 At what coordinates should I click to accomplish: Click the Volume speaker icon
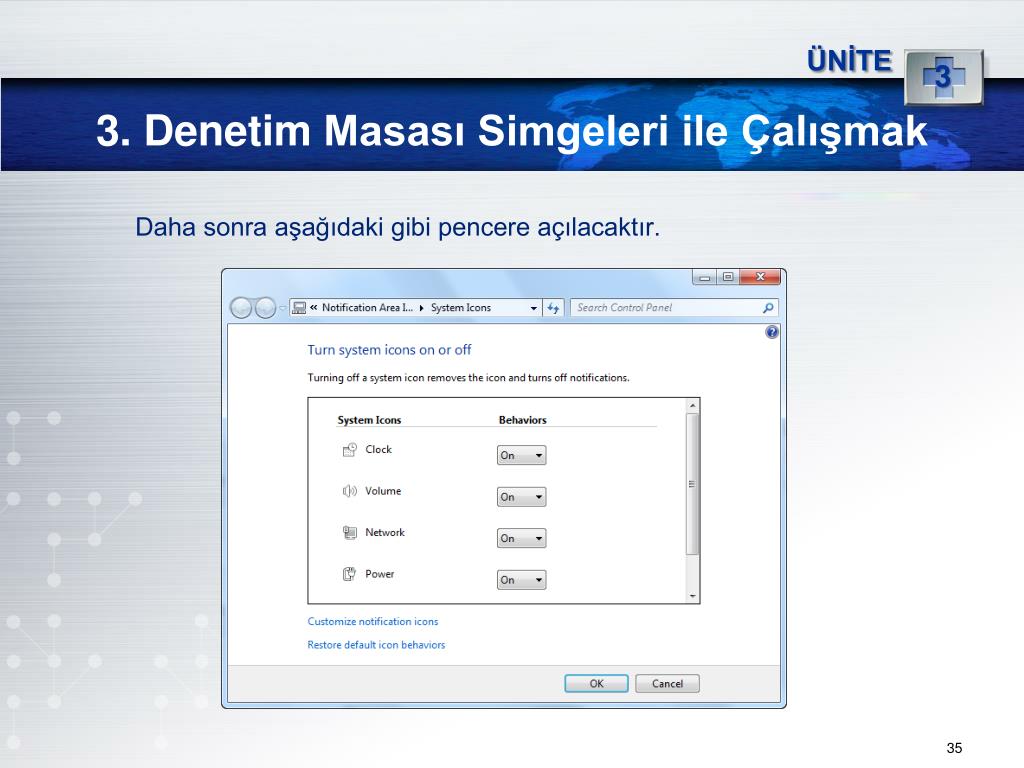350,491
